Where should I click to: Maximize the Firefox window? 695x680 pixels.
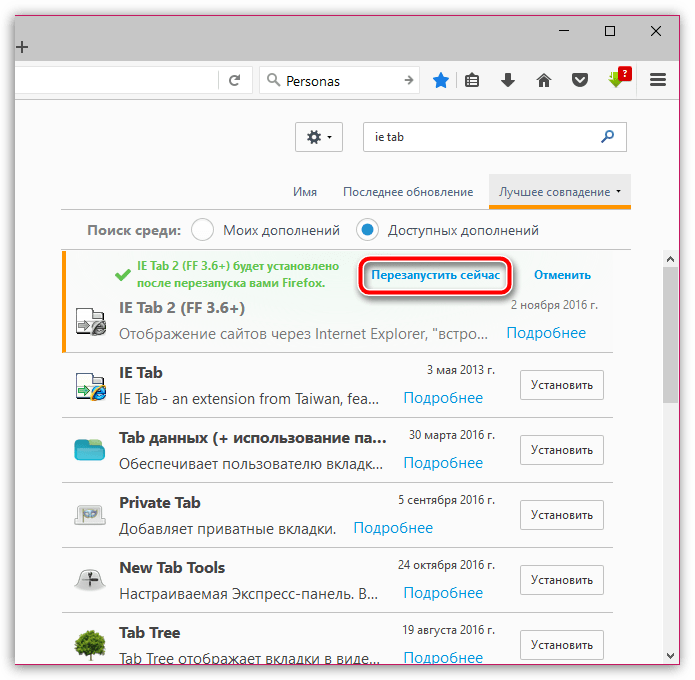click(610, 31)
